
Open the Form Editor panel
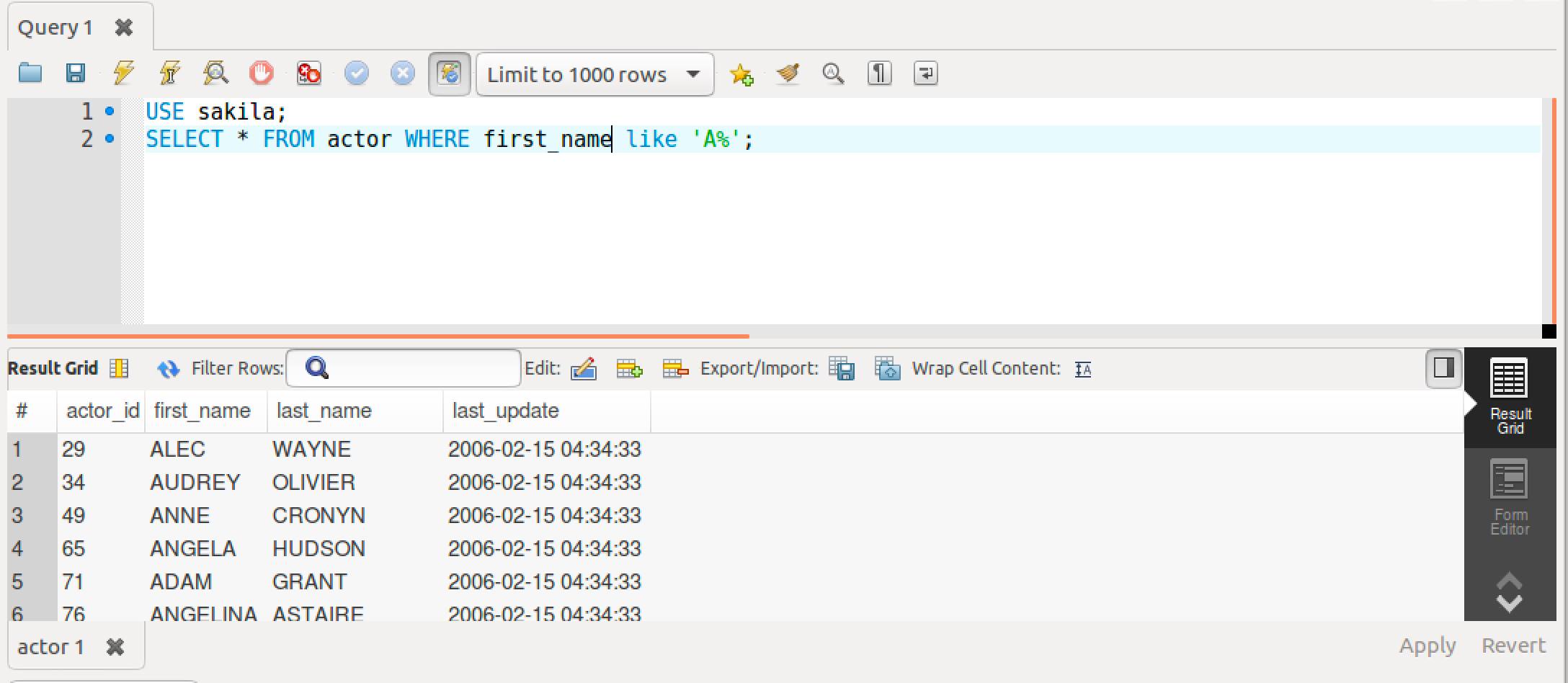[x=1510, y=497]
